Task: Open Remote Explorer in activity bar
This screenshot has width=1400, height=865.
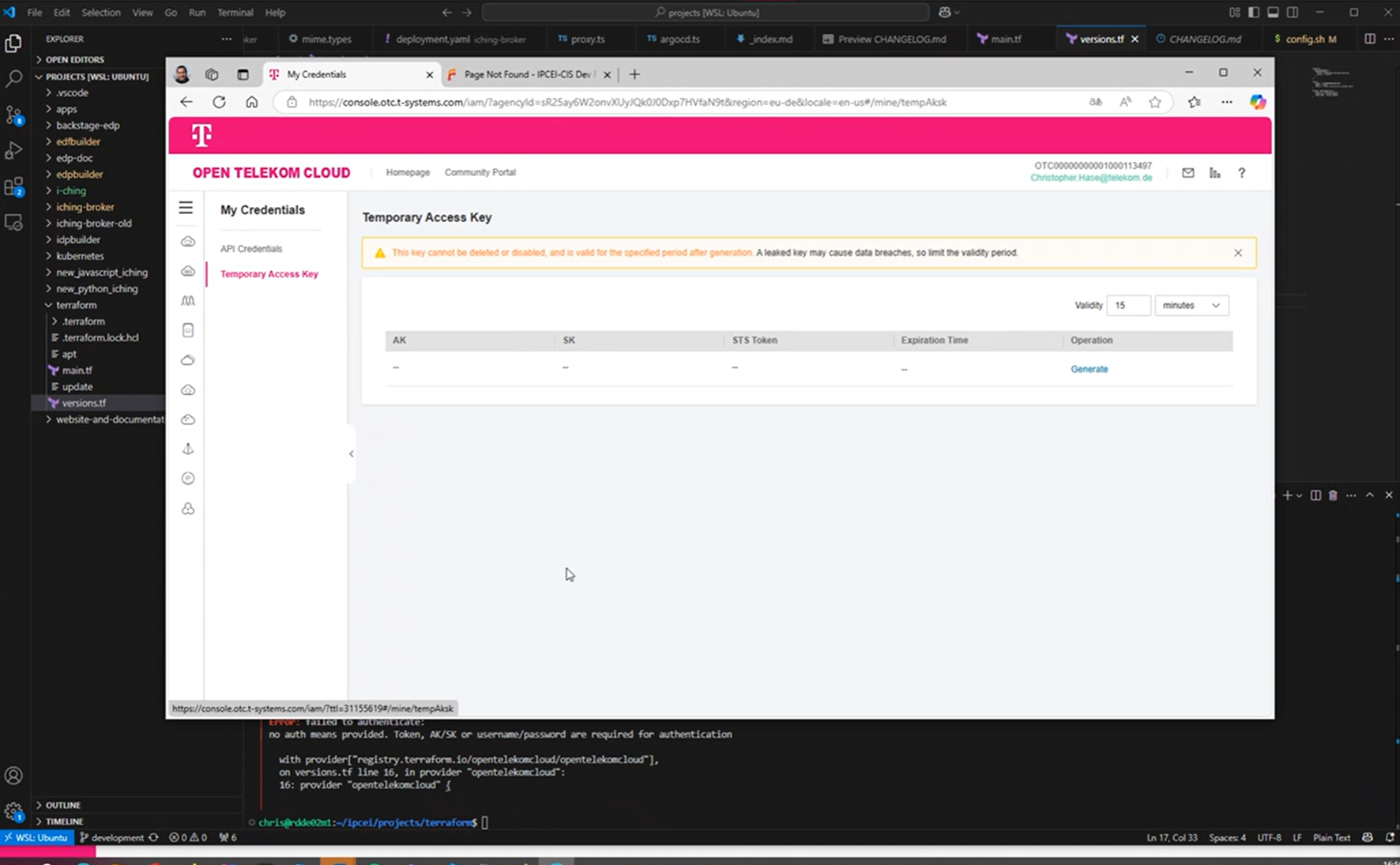Action: pyautogui.click(x=13, y=223)
